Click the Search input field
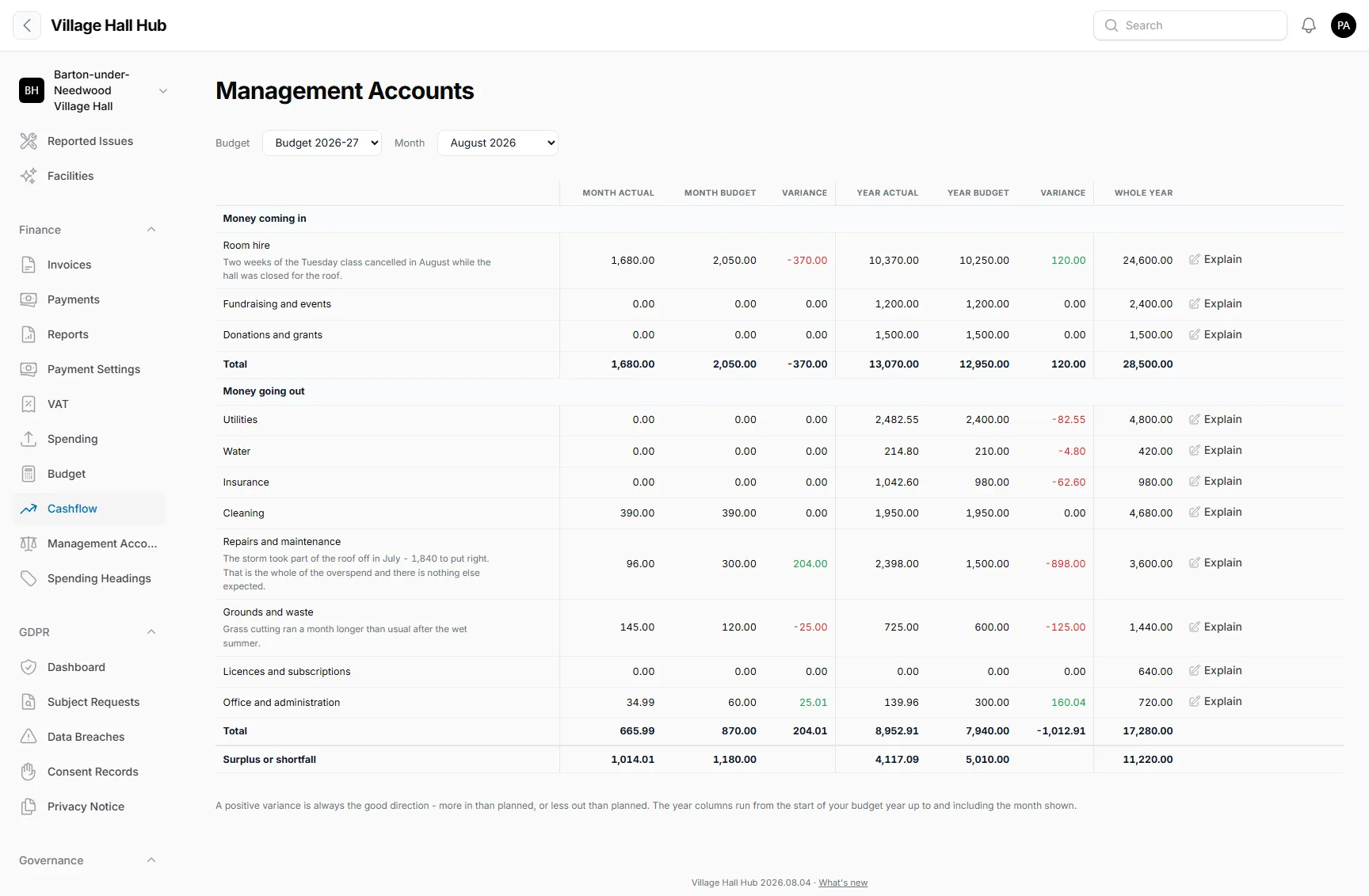This screenshot has height=896, width=1369. click(x=1190, y=25)
